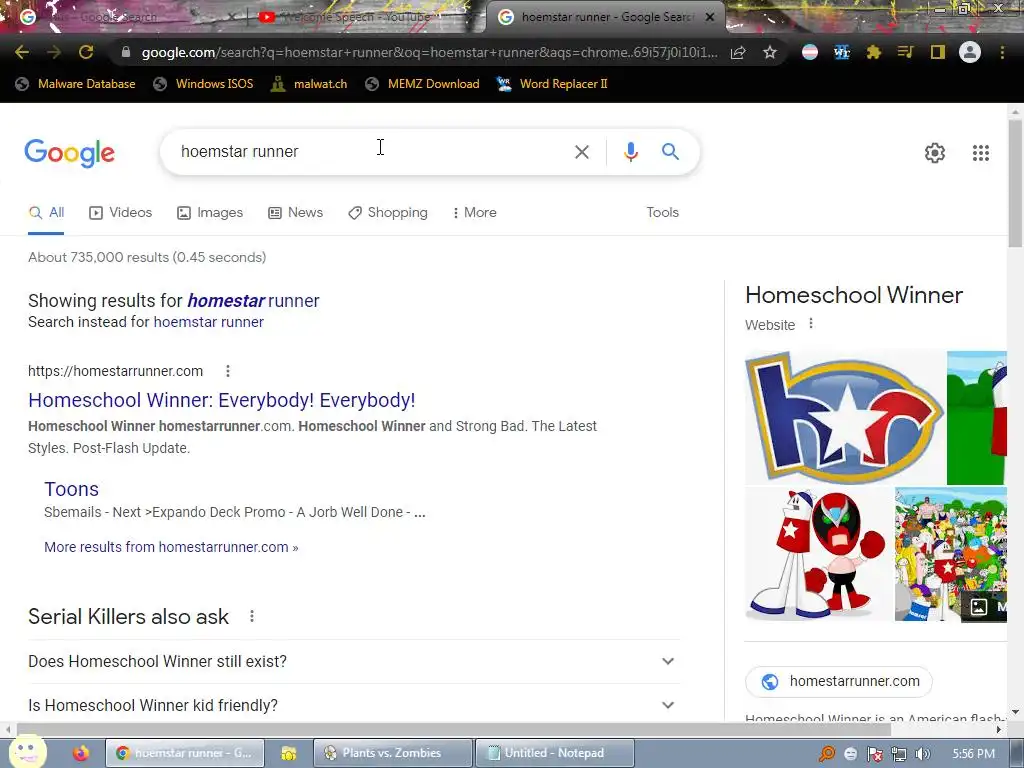This screenshot has width=1024, height=768.
Task: Open the HR logo thumbnail image
Action: [844, 417]
